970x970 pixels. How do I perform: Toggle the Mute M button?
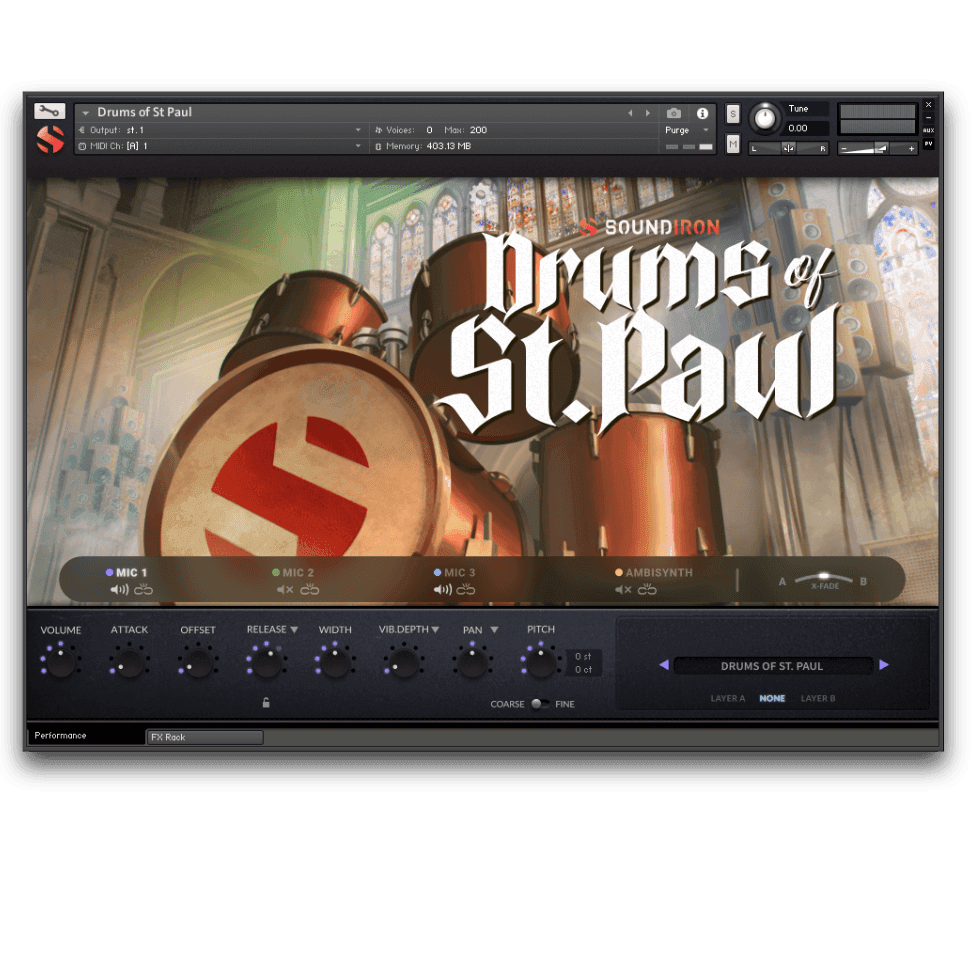point(733,145)
